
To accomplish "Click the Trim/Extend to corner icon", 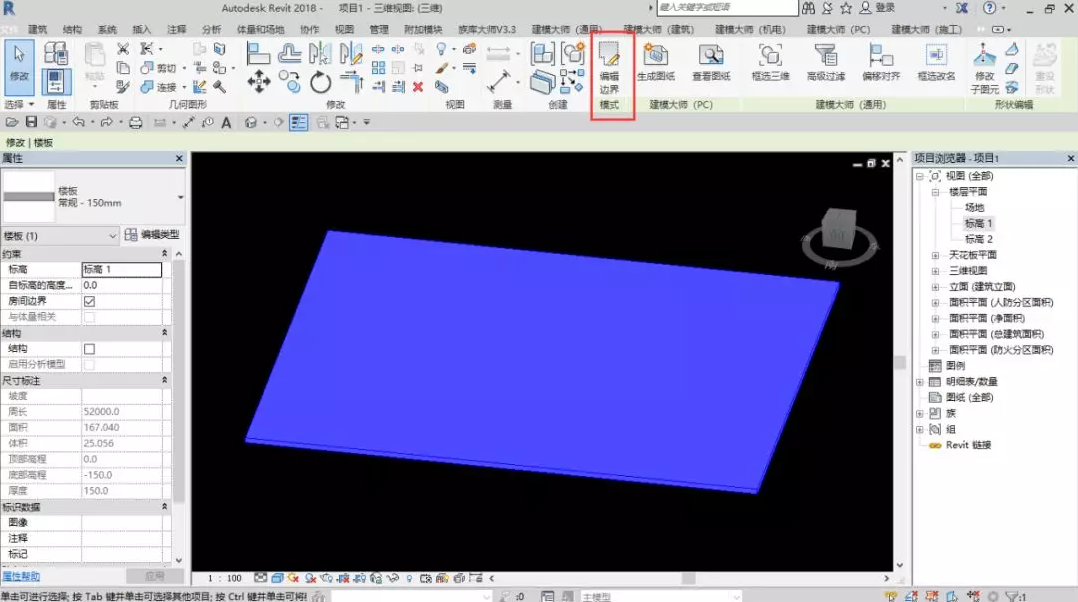I will coord(351,82).
